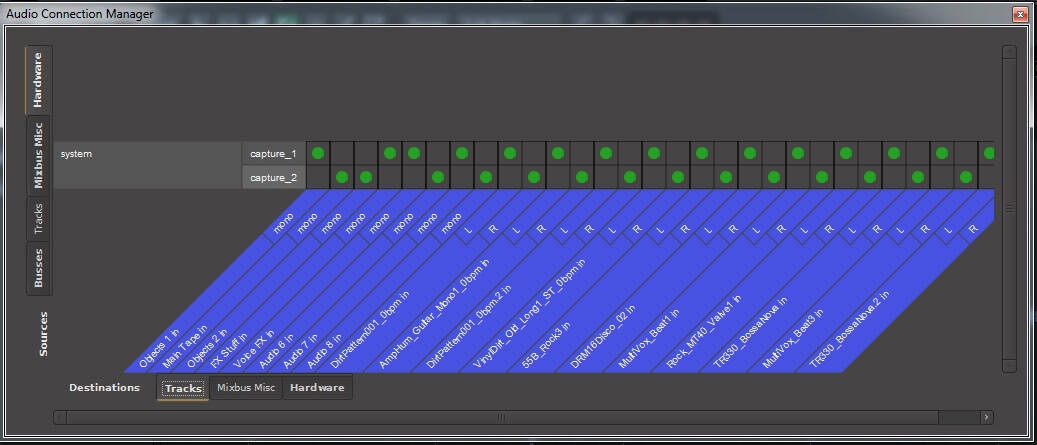The height and width of the screenshot is (445, 1037).
Task: Switch to the Destinations Hardware tab
Action: coord(318,388)
